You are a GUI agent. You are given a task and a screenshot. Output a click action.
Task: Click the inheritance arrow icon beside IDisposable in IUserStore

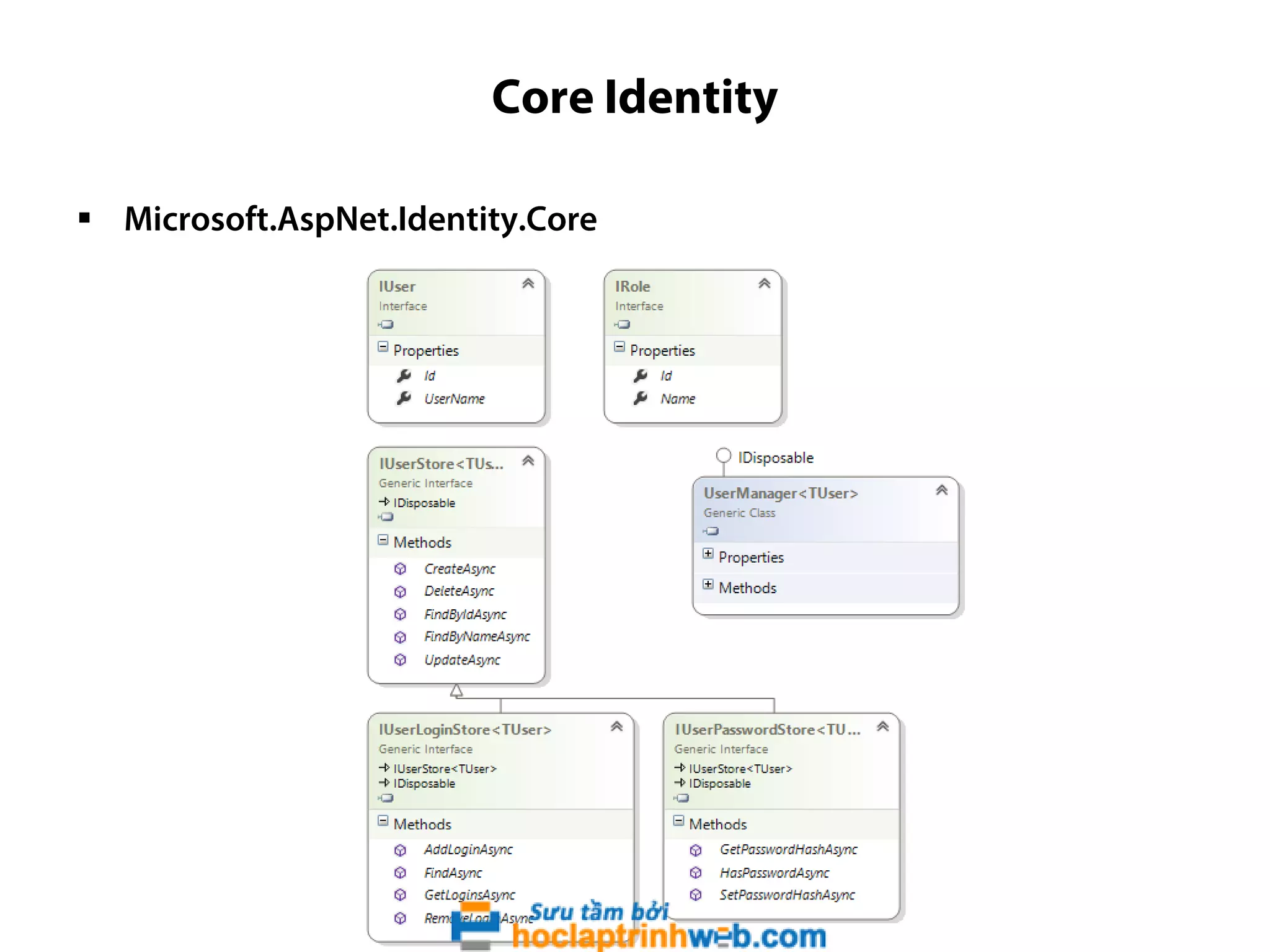[x=384, y=502]
